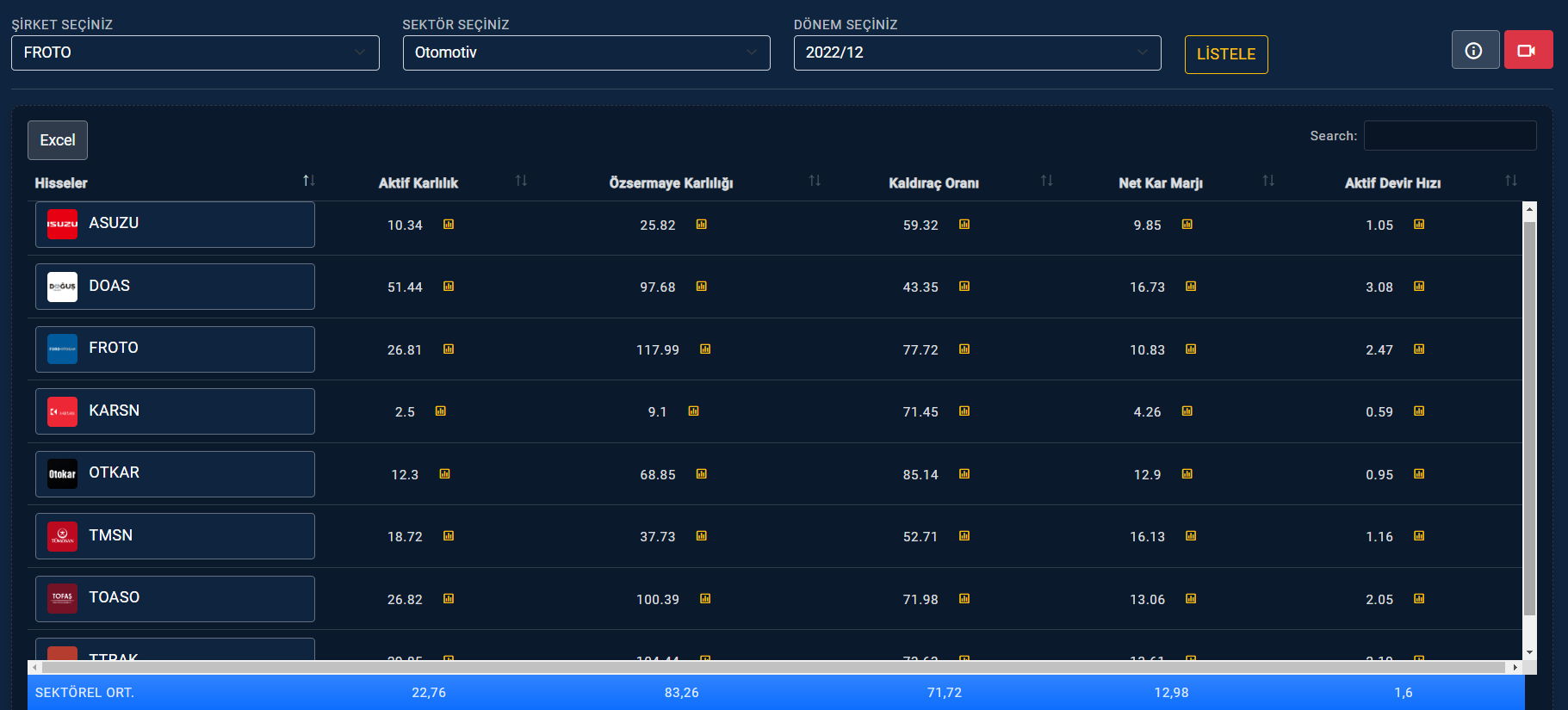1568x710 pixels.
Task: Click chart icon beside DOAS 97.68
Action: click(x=702, y=287)
